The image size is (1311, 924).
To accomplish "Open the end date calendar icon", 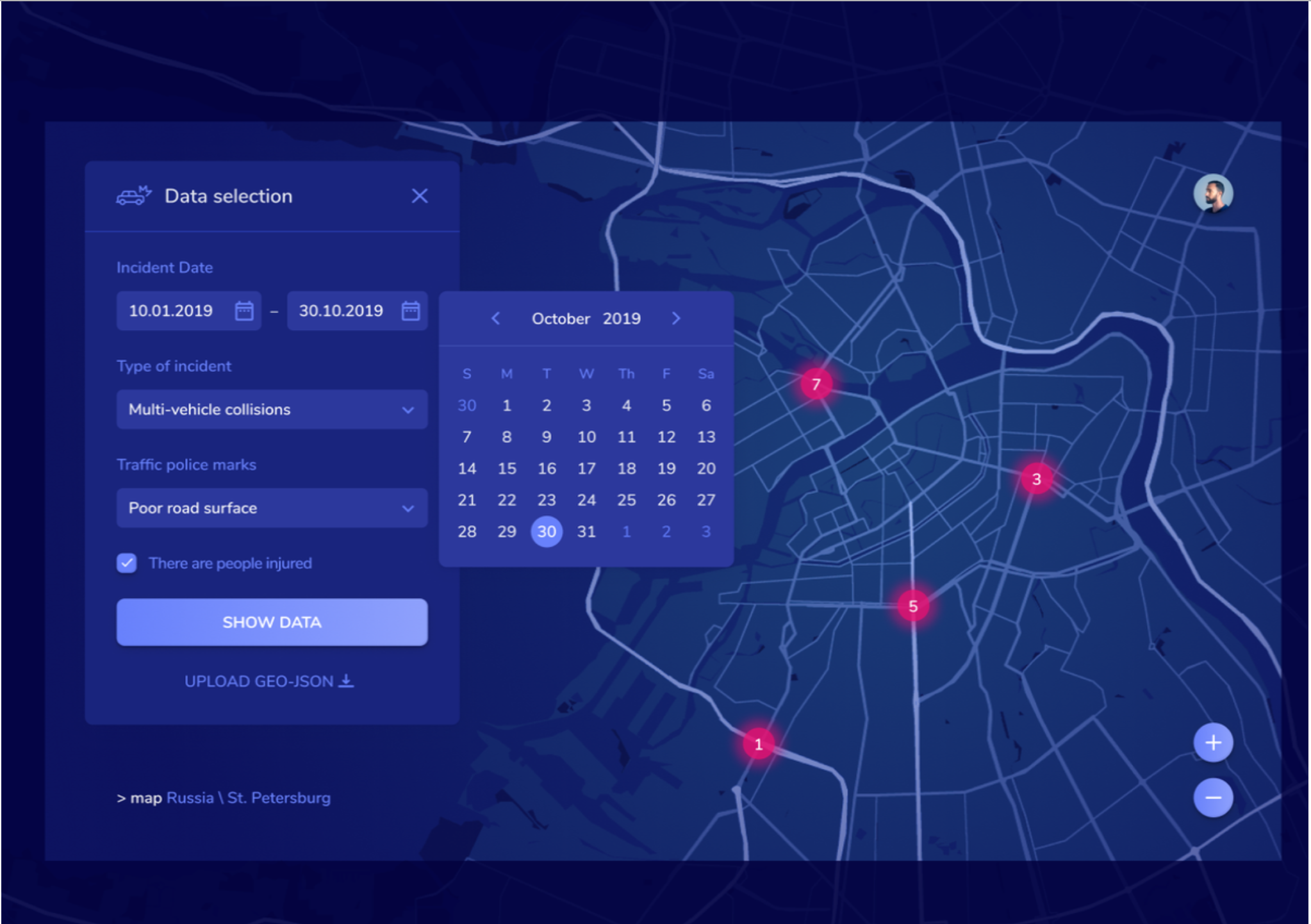I will [x=410, y=311].
